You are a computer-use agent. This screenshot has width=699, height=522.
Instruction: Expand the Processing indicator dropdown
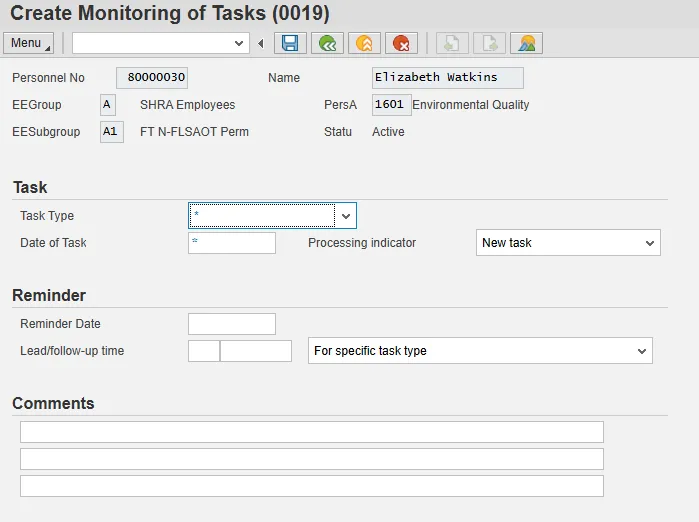[649, 243]
